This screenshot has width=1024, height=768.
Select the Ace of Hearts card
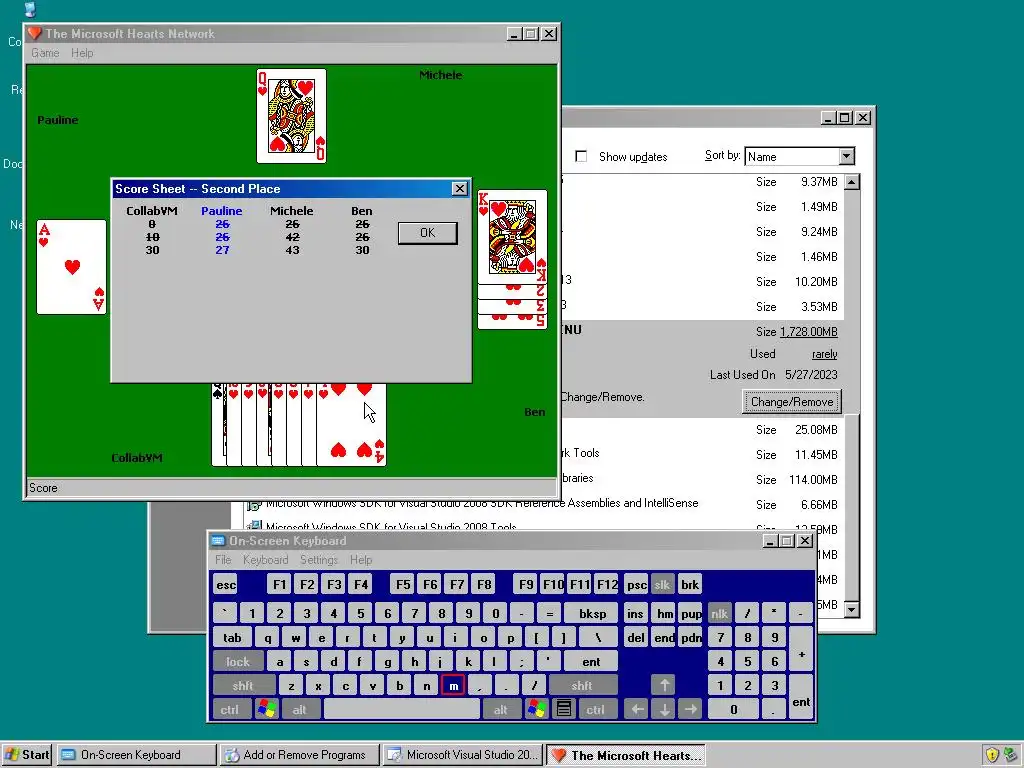point(71,266)
